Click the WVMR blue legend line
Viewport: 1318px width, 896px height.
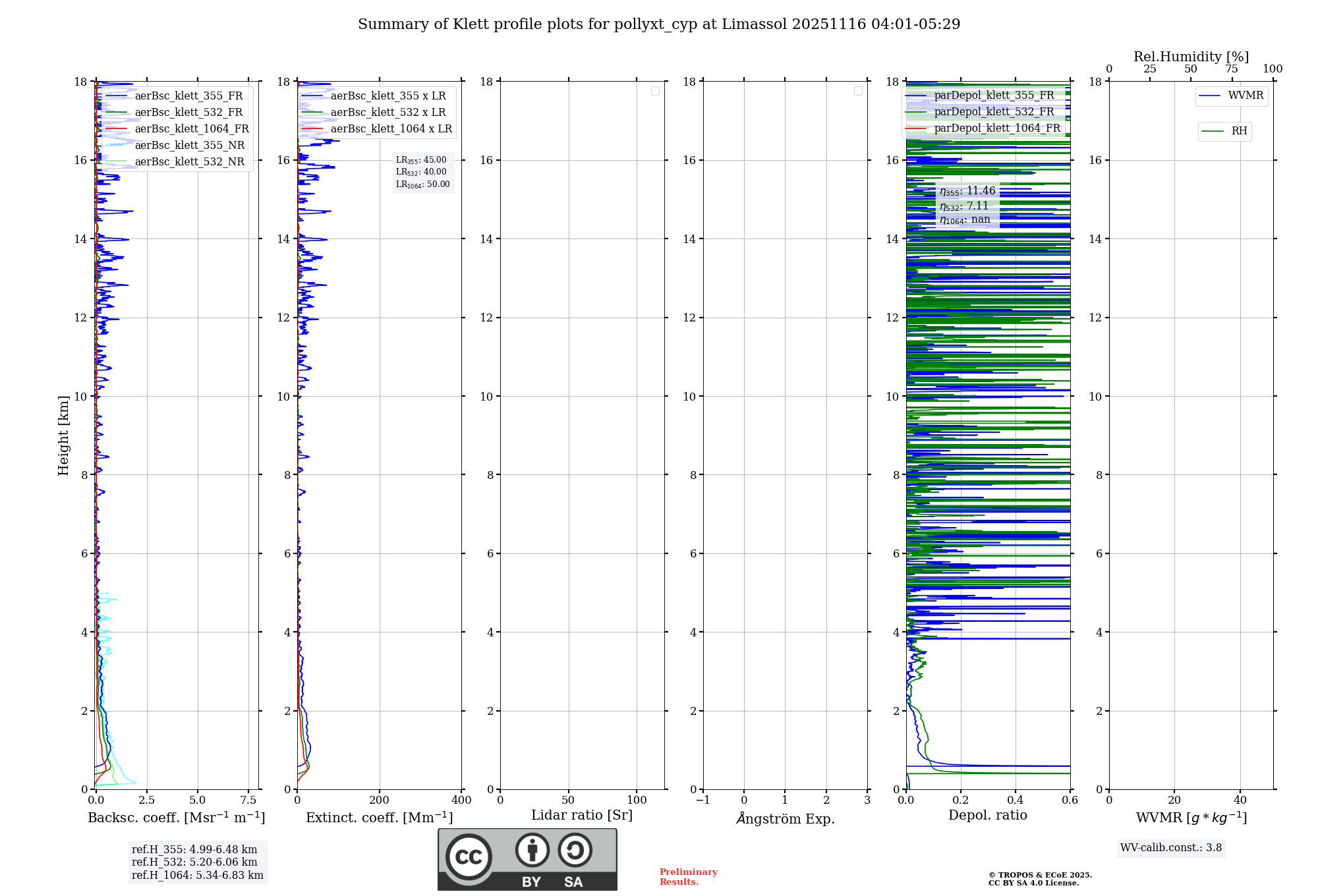click(x=1210, y=96)
